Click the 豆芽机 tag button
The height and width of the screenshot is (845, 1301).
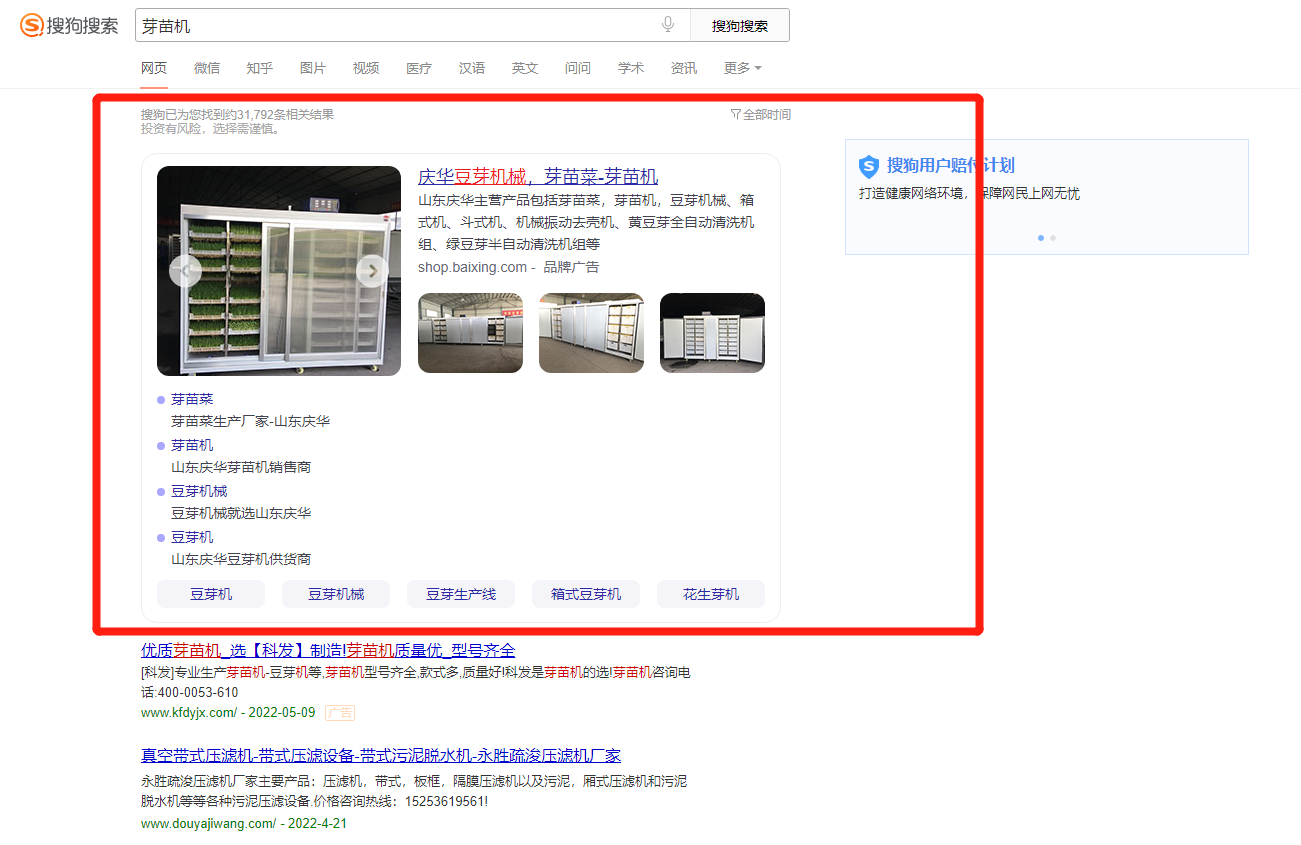point(211,594)
